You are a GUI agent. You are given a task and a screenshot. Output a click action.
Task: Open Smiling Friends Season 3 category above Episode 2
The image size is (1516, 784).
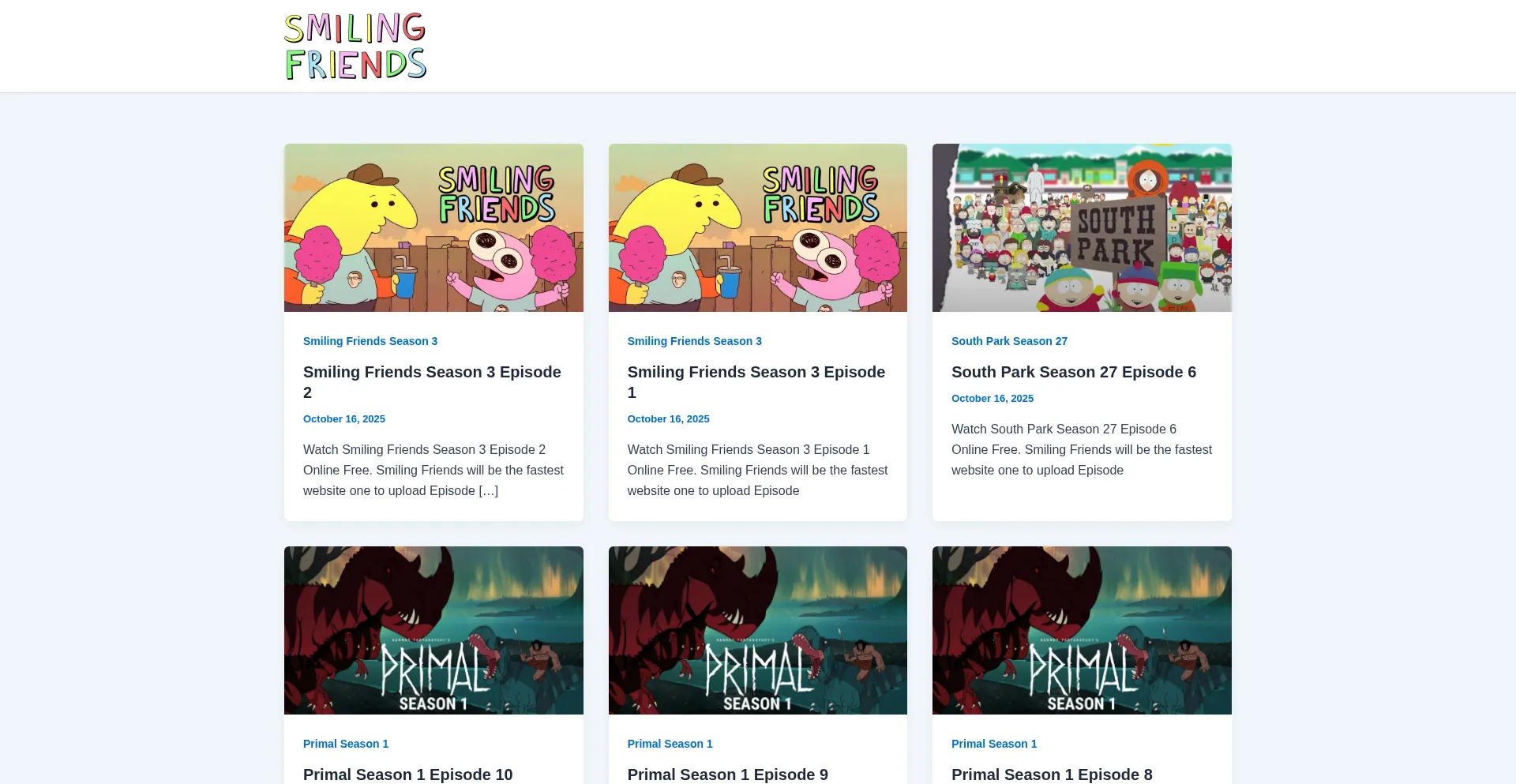click(370, 341)
